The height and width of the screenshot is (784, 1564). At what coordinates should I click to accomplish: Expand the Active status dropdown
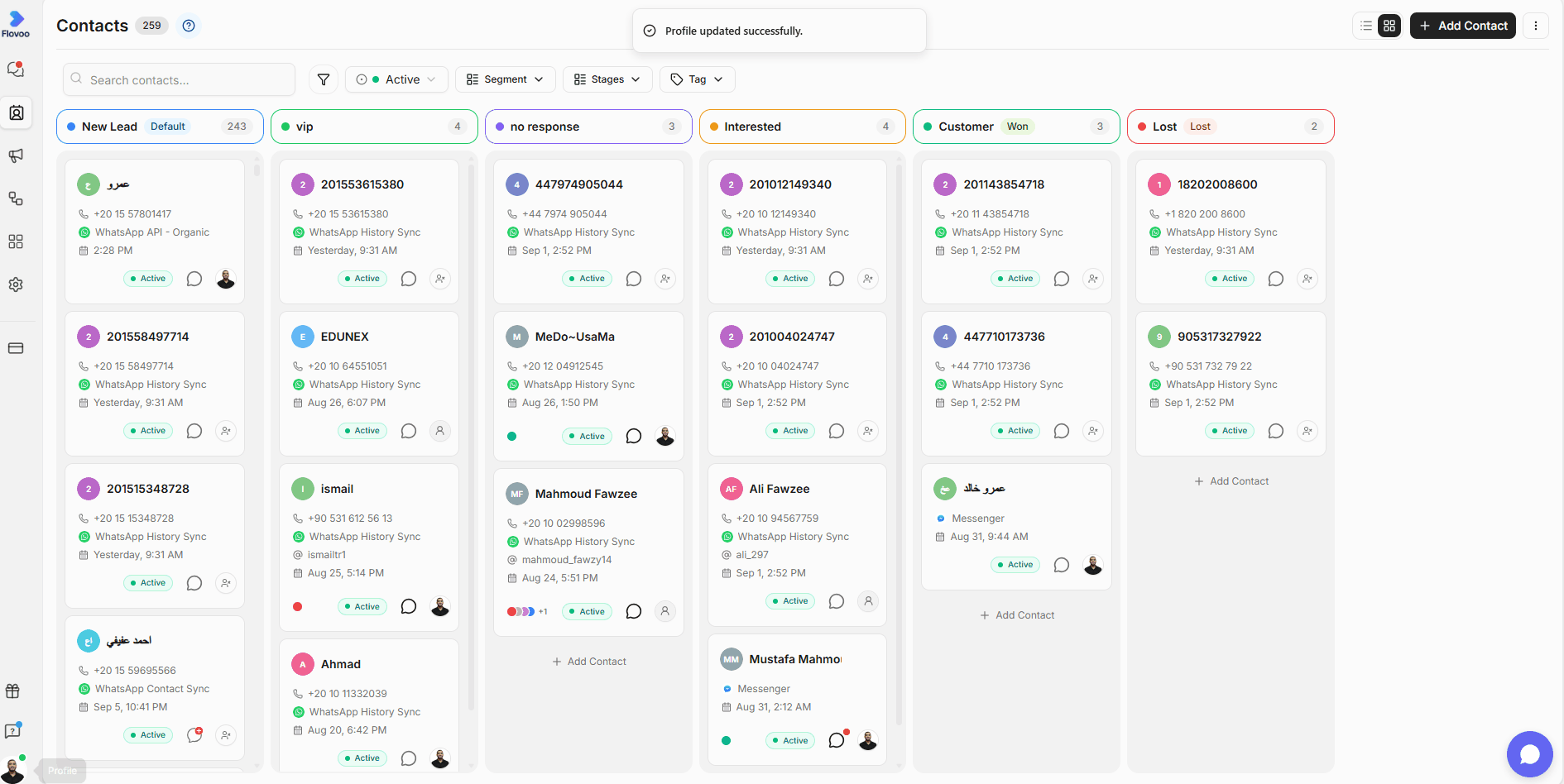(396, 79)
